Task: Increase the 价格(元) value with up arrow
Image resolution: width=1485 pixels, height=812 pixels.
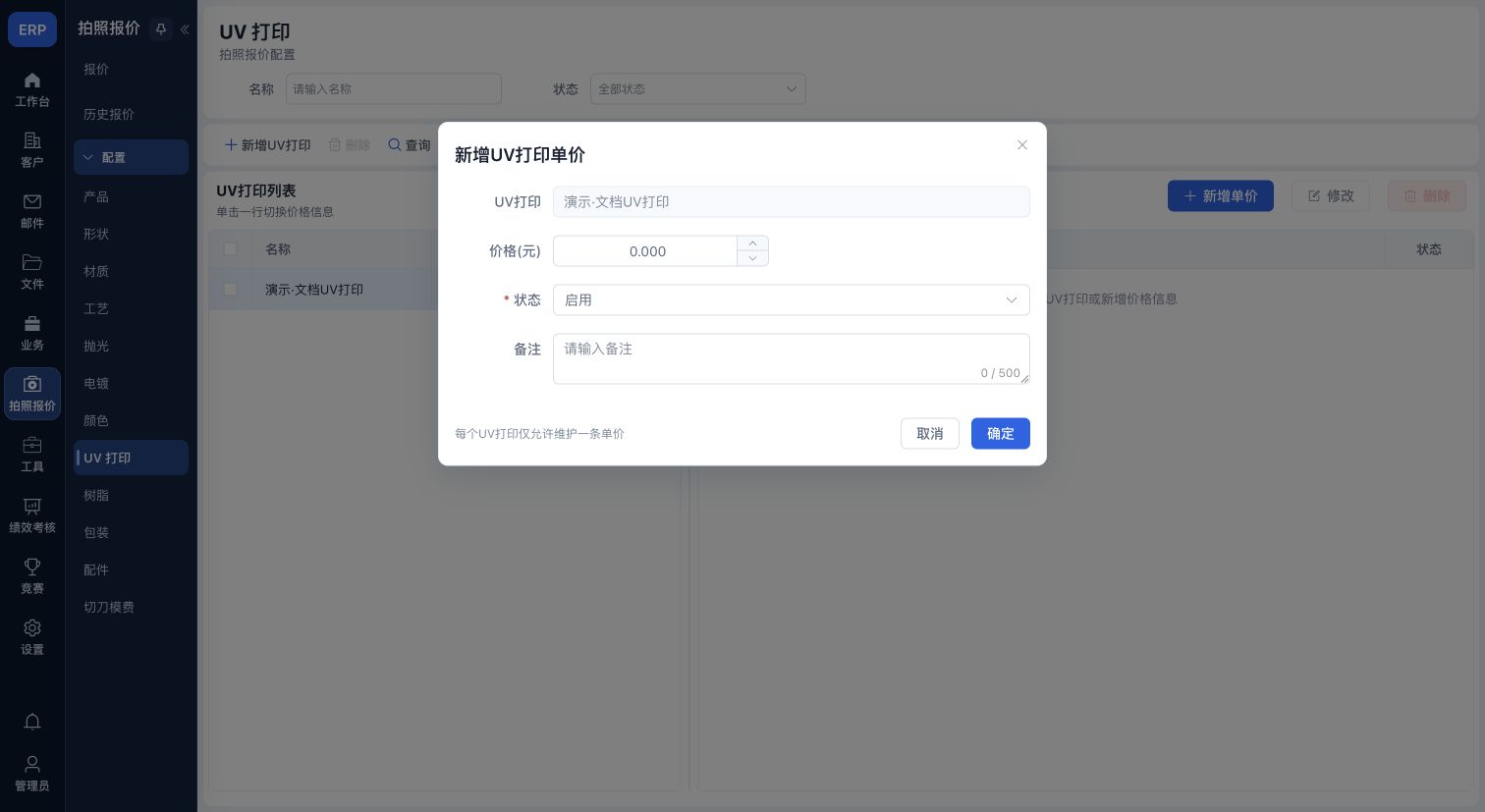Action: 752,244
